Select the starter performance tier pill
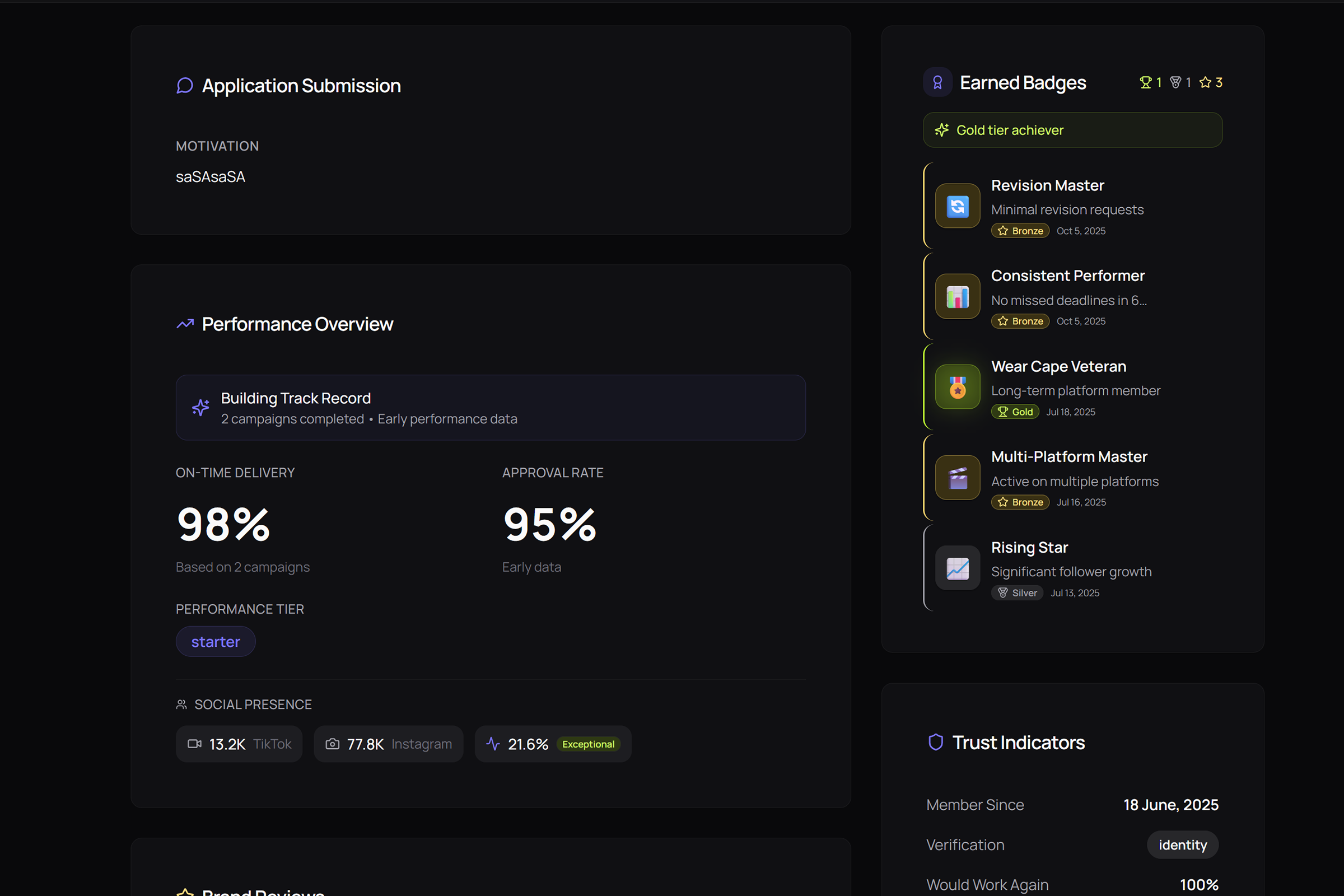The image size is (1344, 896). tap(216, 641)
